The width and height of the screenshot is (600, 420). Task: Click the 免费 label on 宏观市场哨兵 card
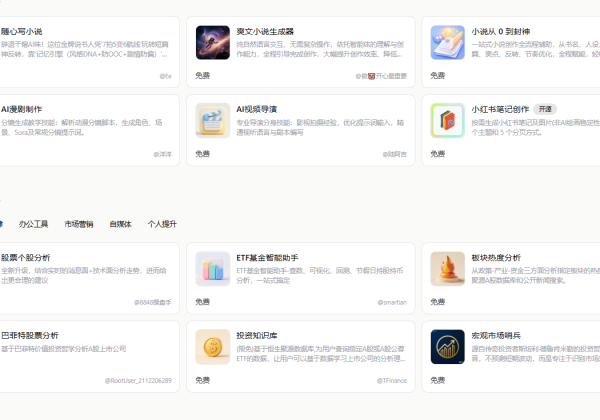[x=437, y=380]
